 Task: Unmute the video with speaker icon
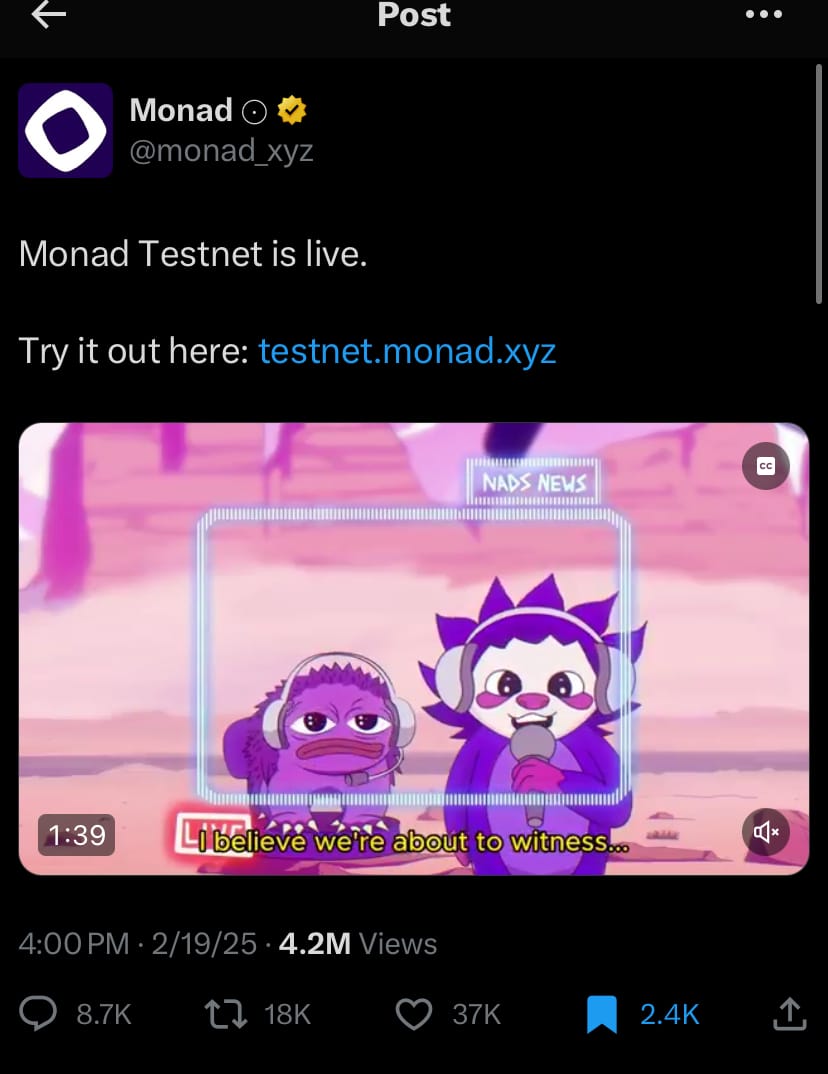point(766,832)
